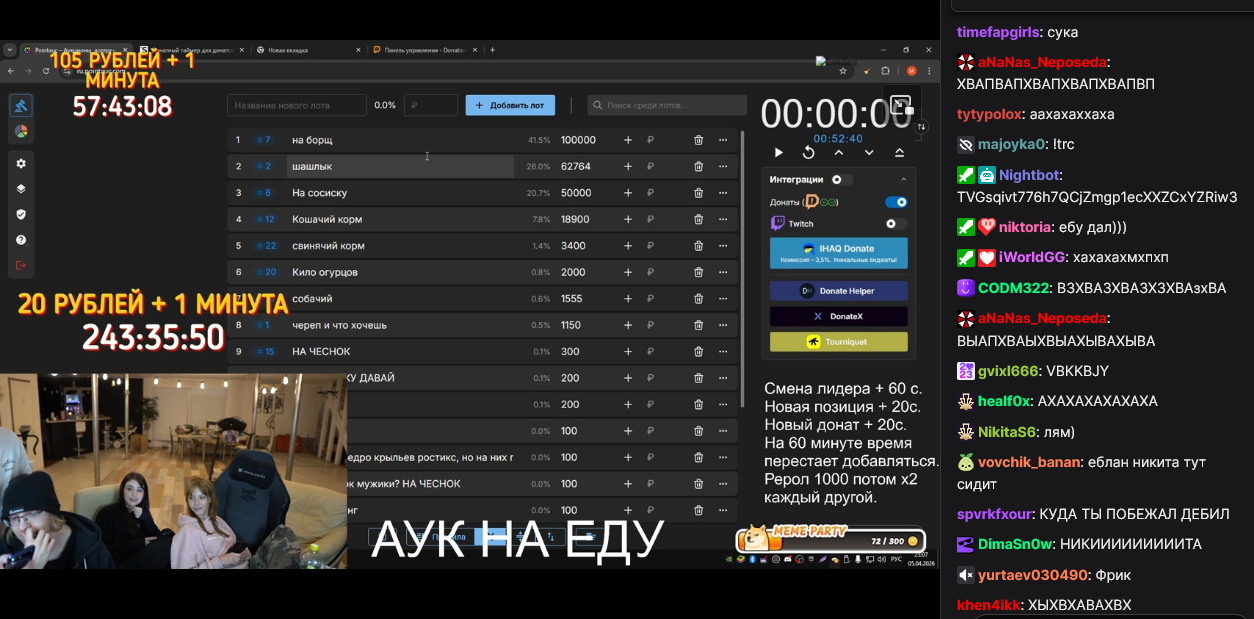The height and width of the screenshot is (619, 1254).
Task: Open three-dot menu for 'На сосиску'
Action: click(x=723, y=193)
